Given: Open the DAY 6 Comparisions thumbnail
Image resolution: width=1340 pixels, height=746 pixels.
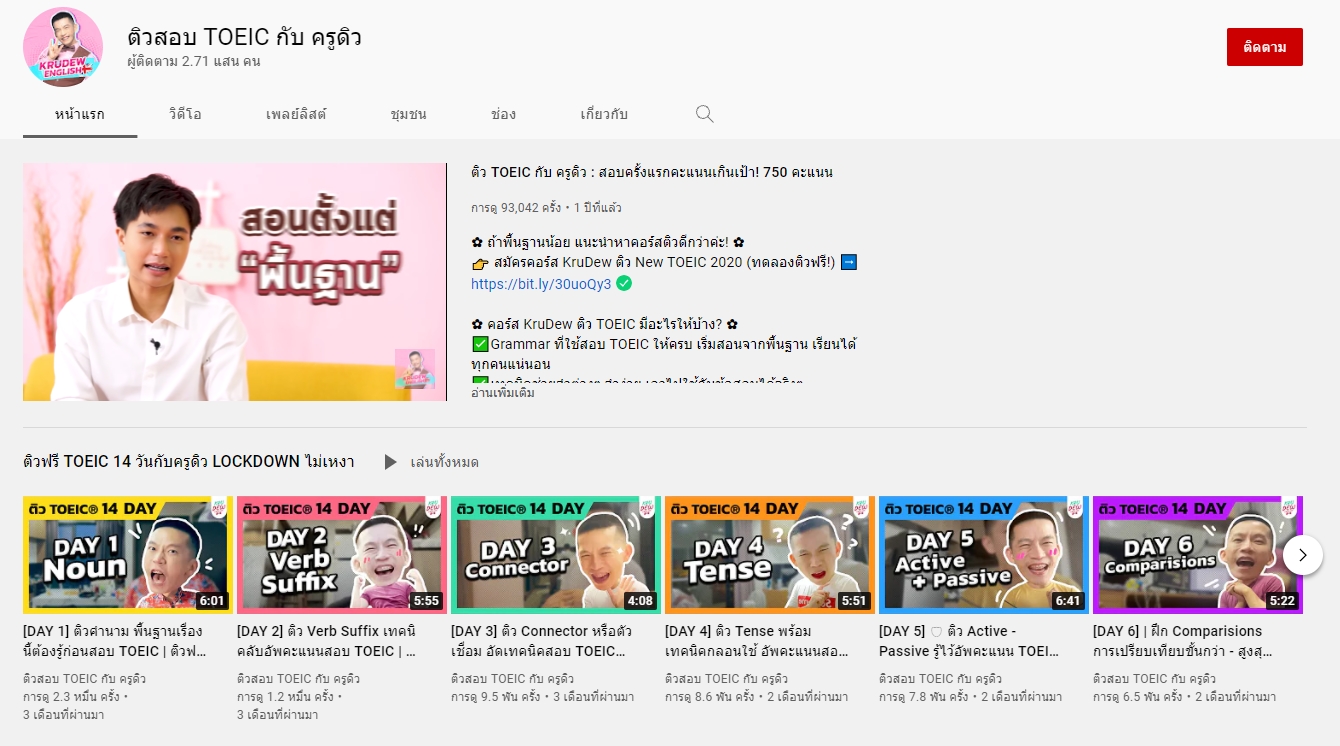Looking at the screenshot, I should pyautogui.click(x=1198, y=555).
